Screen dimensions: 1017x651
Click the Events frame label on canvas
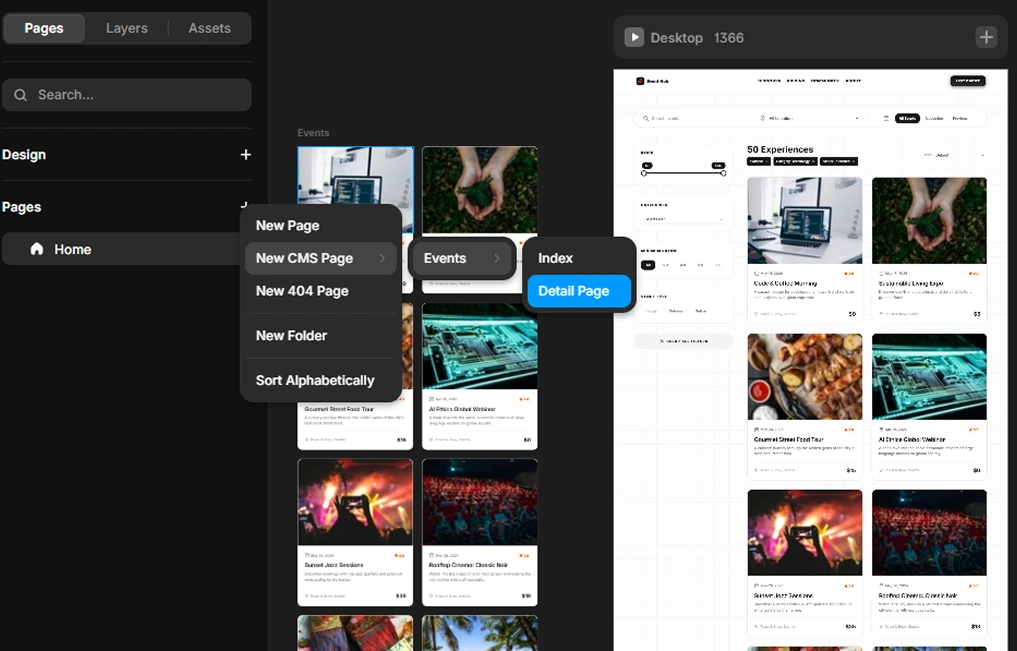(313, 133)
